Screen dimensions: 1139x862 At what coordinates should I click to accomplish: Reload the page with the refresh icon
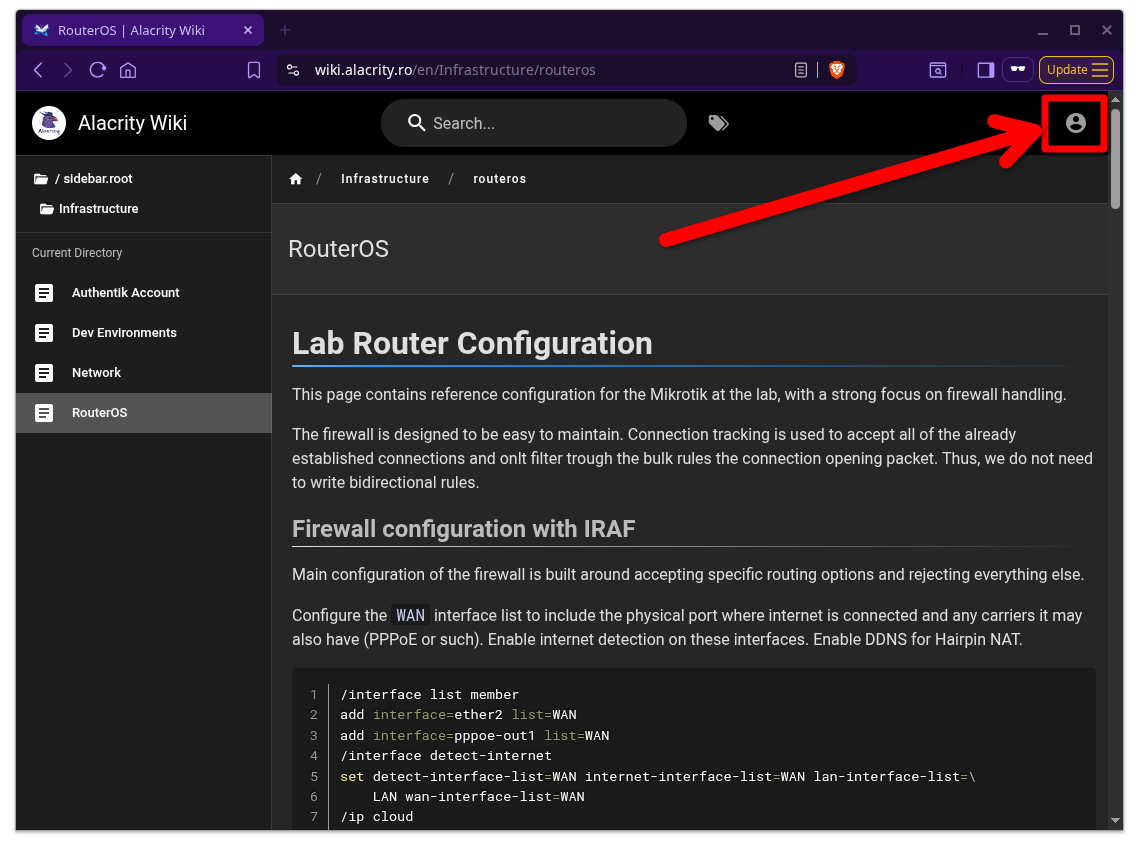[x=97, y=70]
